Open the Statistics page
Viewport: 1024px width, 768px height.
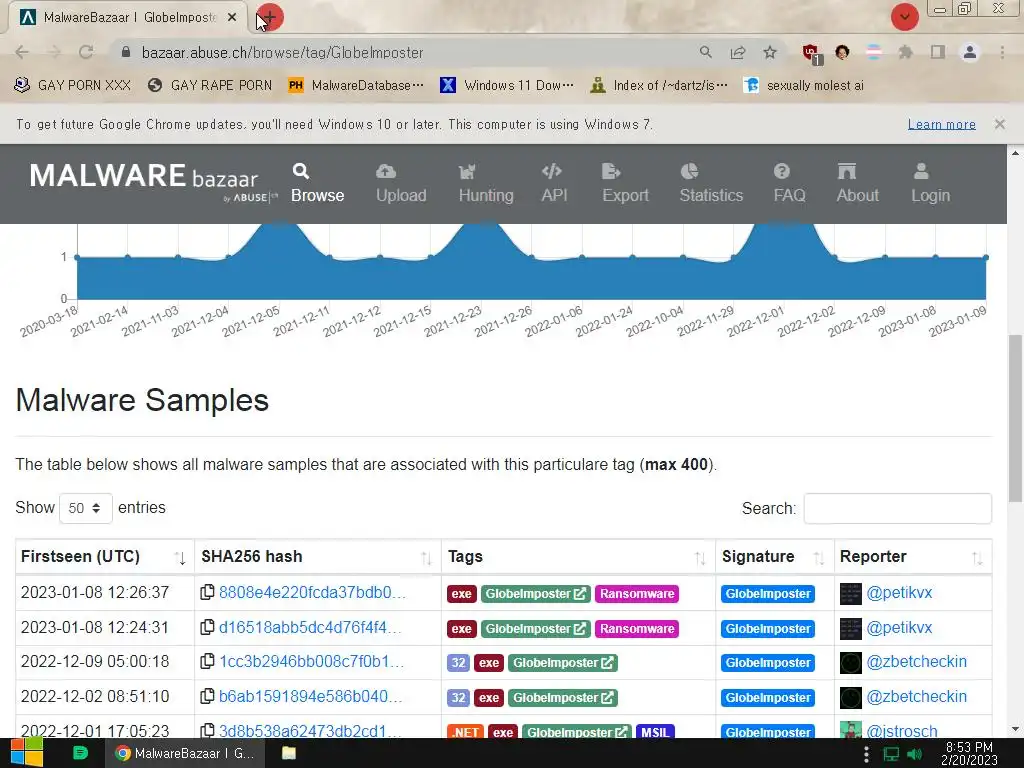711,184
